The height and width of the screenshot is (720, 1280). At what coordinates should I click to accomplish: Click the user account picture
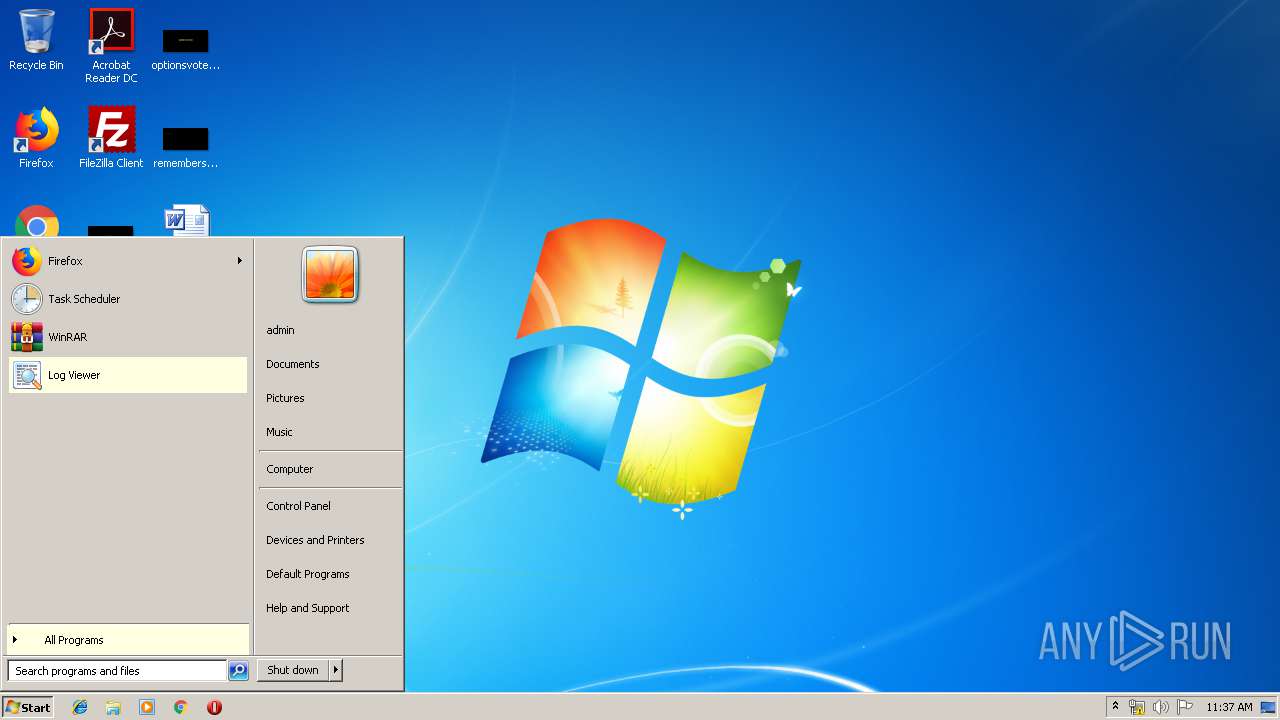click(330, 275)
